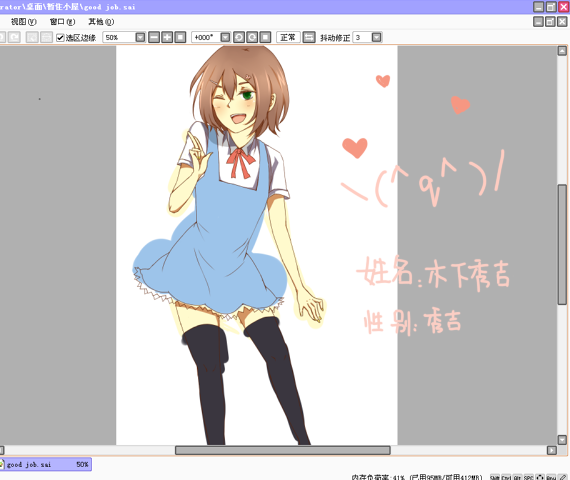
Task: Open the 视图(V) menu
Action: (24, 22)
